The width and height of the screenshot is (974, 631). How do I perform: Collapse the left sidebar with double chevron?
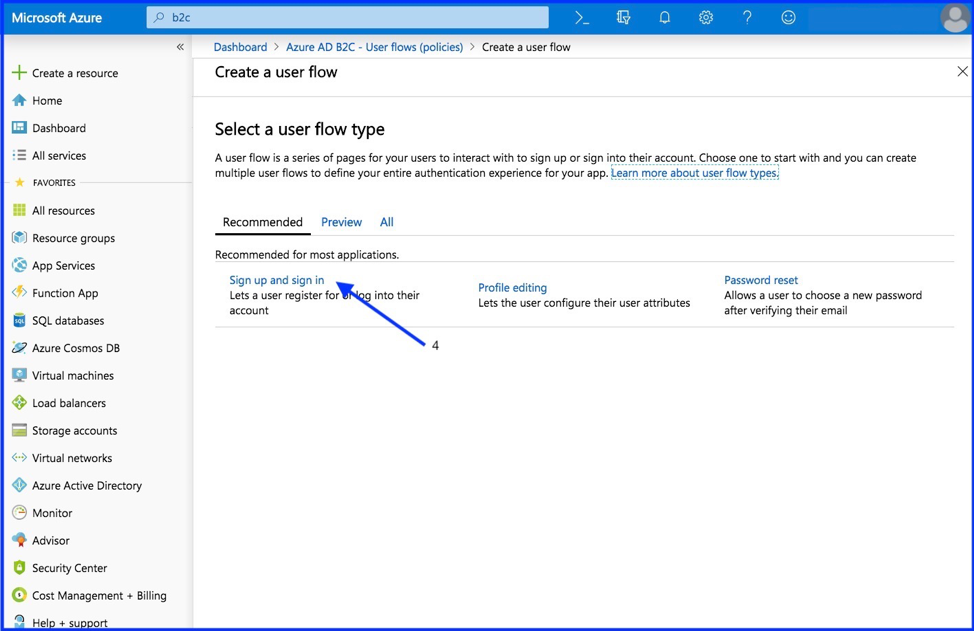pos(180,47)
